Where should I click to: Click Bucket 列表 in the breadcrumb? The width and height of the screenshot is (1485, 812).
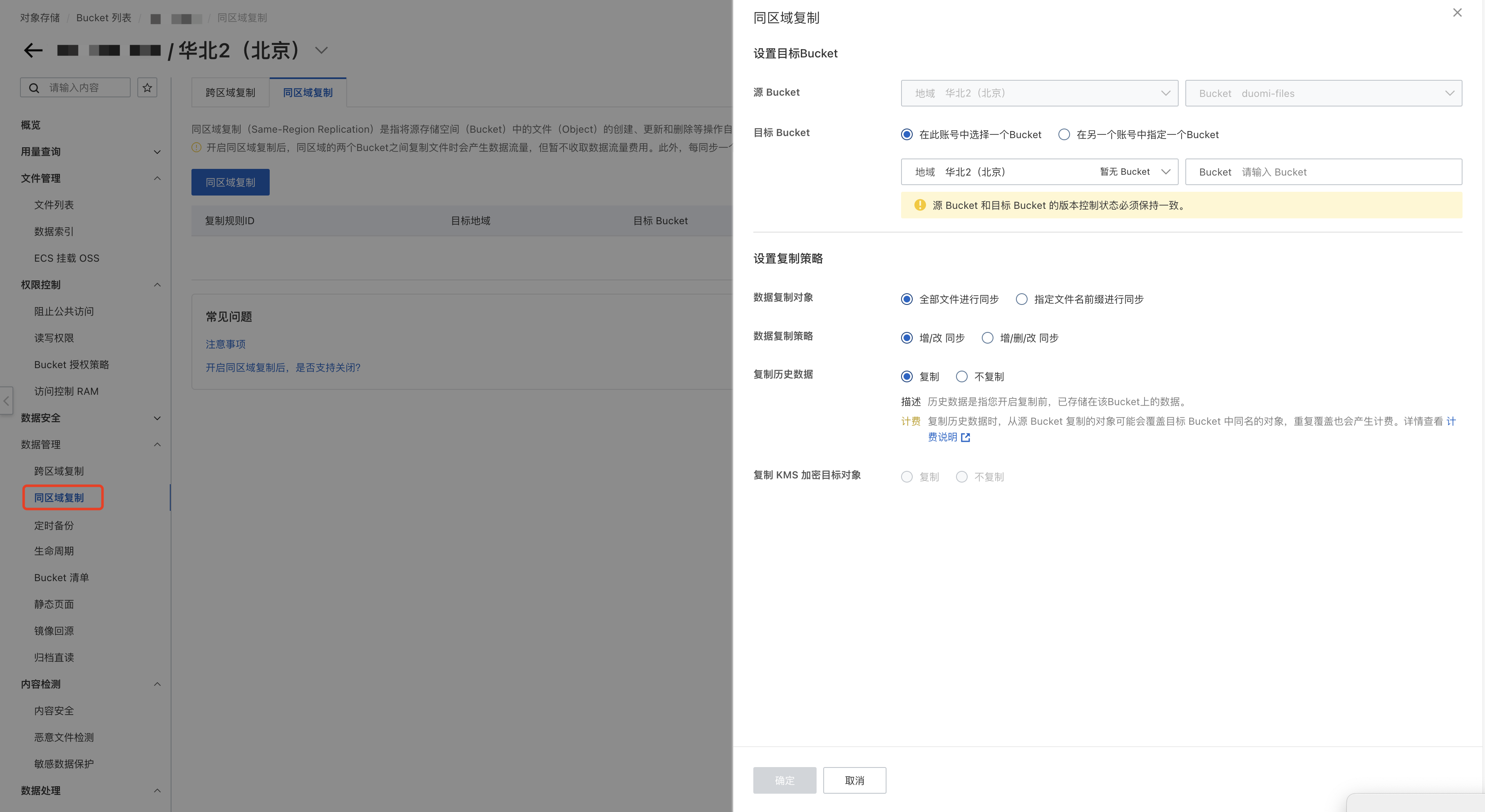tap(103, 17)
